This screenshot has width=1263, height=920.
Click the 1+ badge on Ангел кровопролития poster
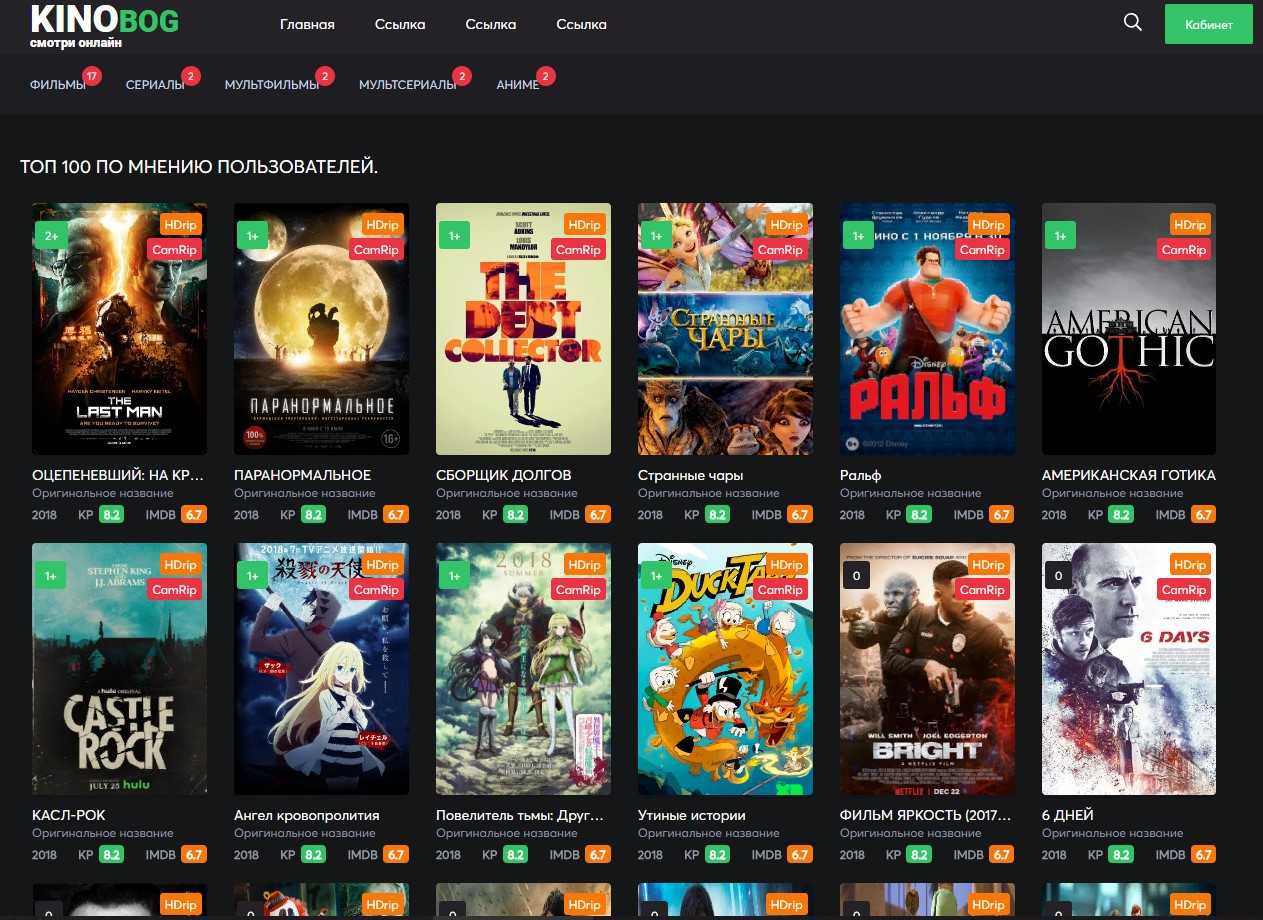tap(252, 575)
